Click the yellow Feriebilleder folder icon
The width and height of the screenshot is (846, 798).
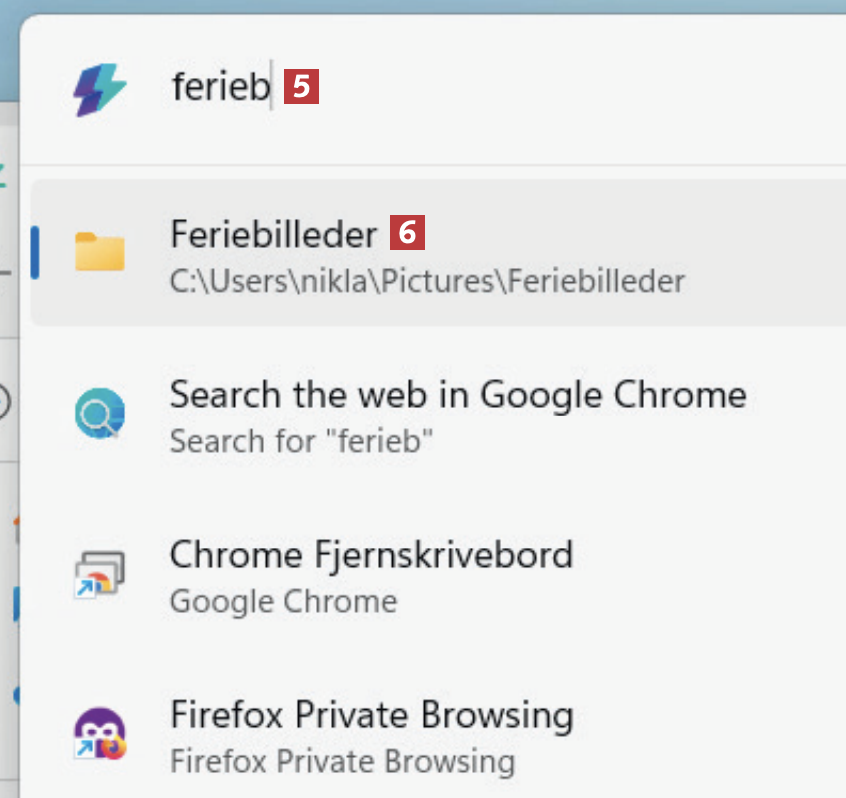pyautogui.click(x=100, y=252)
